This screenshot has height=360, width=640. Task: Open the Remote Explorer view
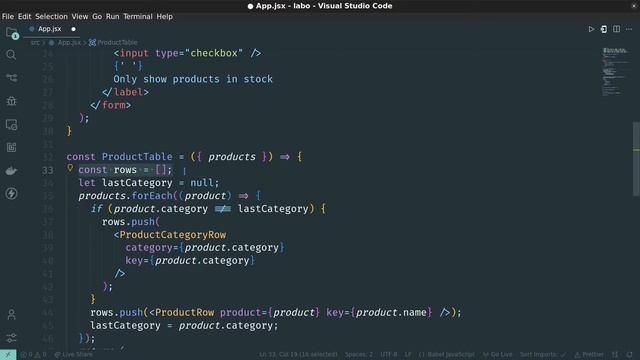coord(11,124)
